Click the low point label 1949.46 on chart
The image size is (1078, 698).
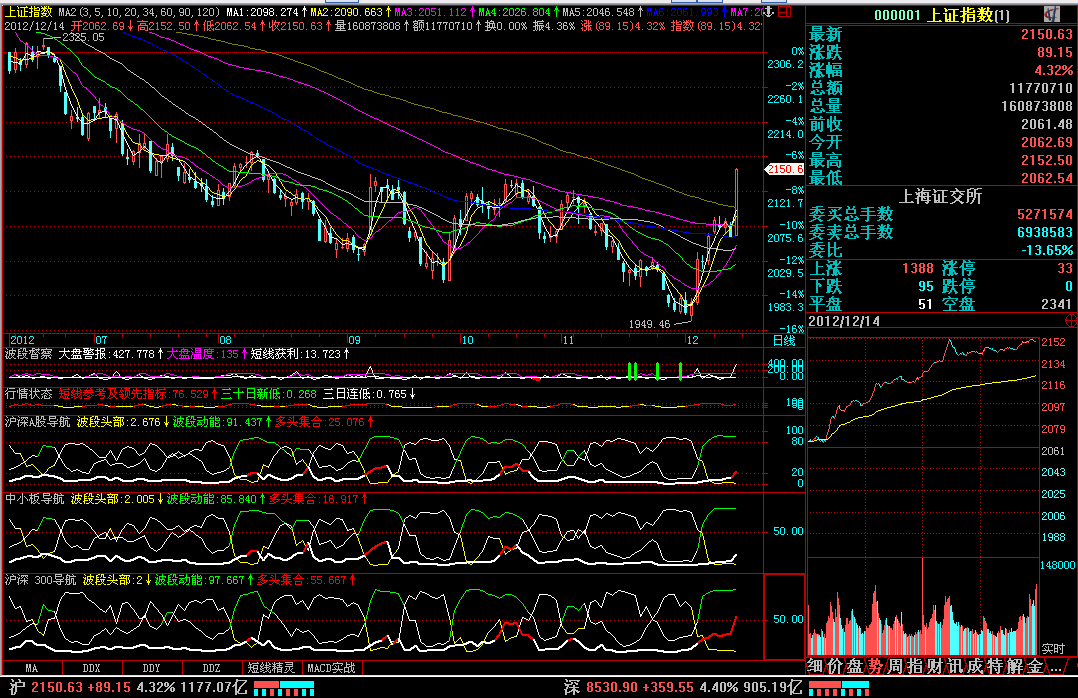649,324
